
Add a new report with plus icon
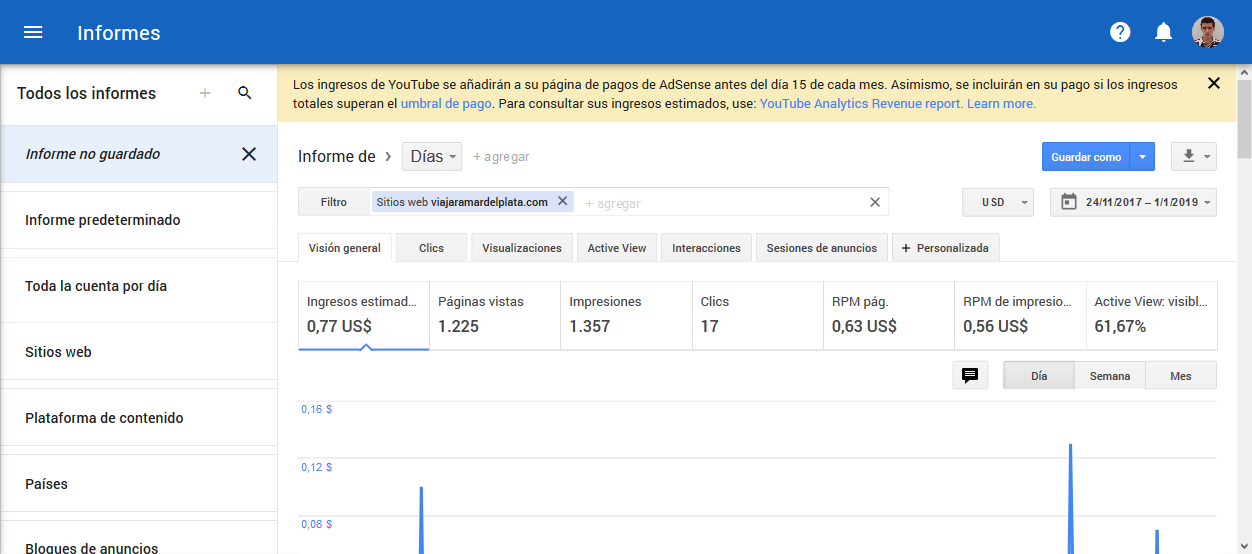(205, 93)
